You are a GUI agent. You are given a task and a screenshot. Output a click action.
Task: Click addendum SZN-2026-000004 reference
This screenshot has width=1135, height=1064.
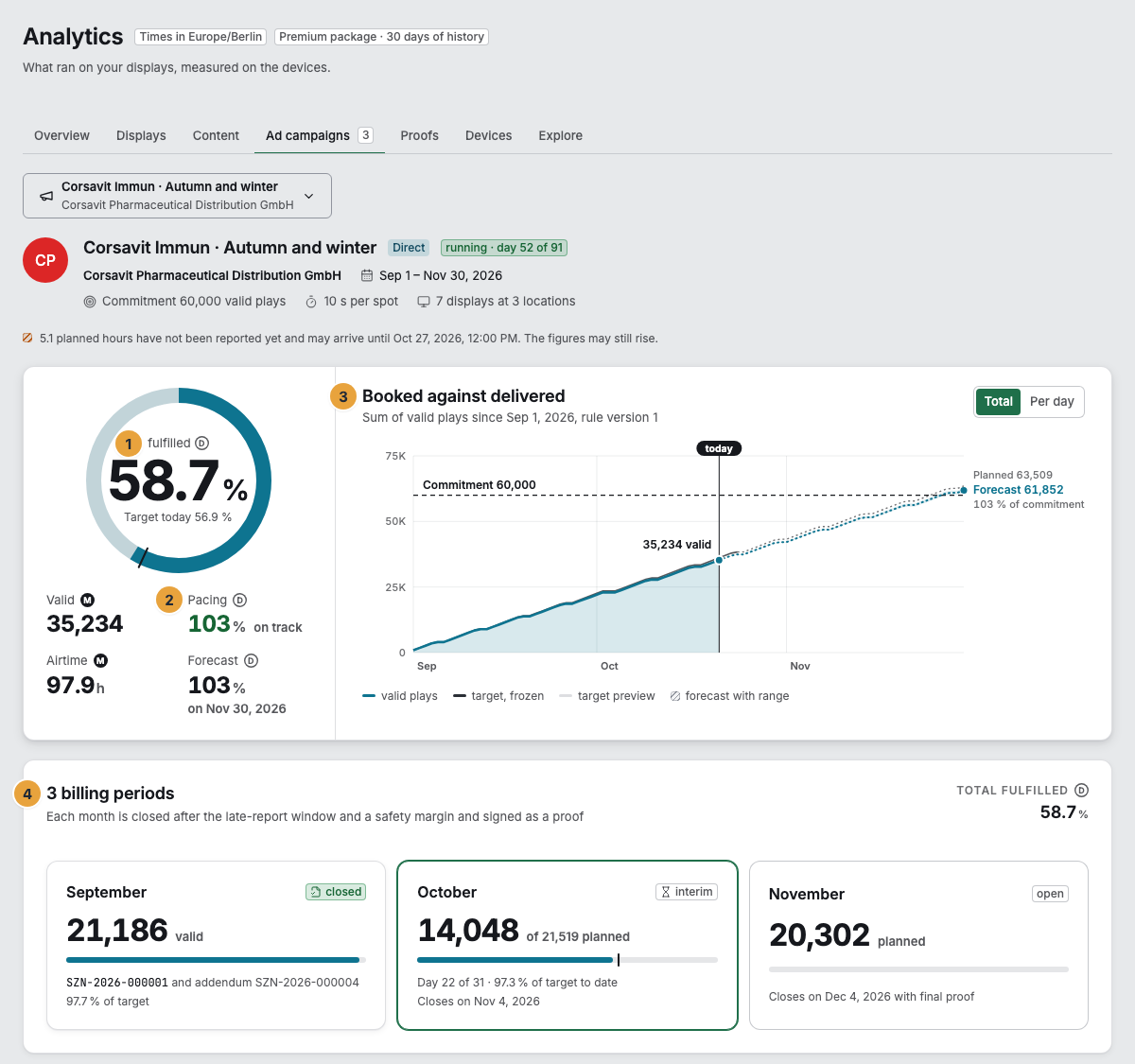307,983
